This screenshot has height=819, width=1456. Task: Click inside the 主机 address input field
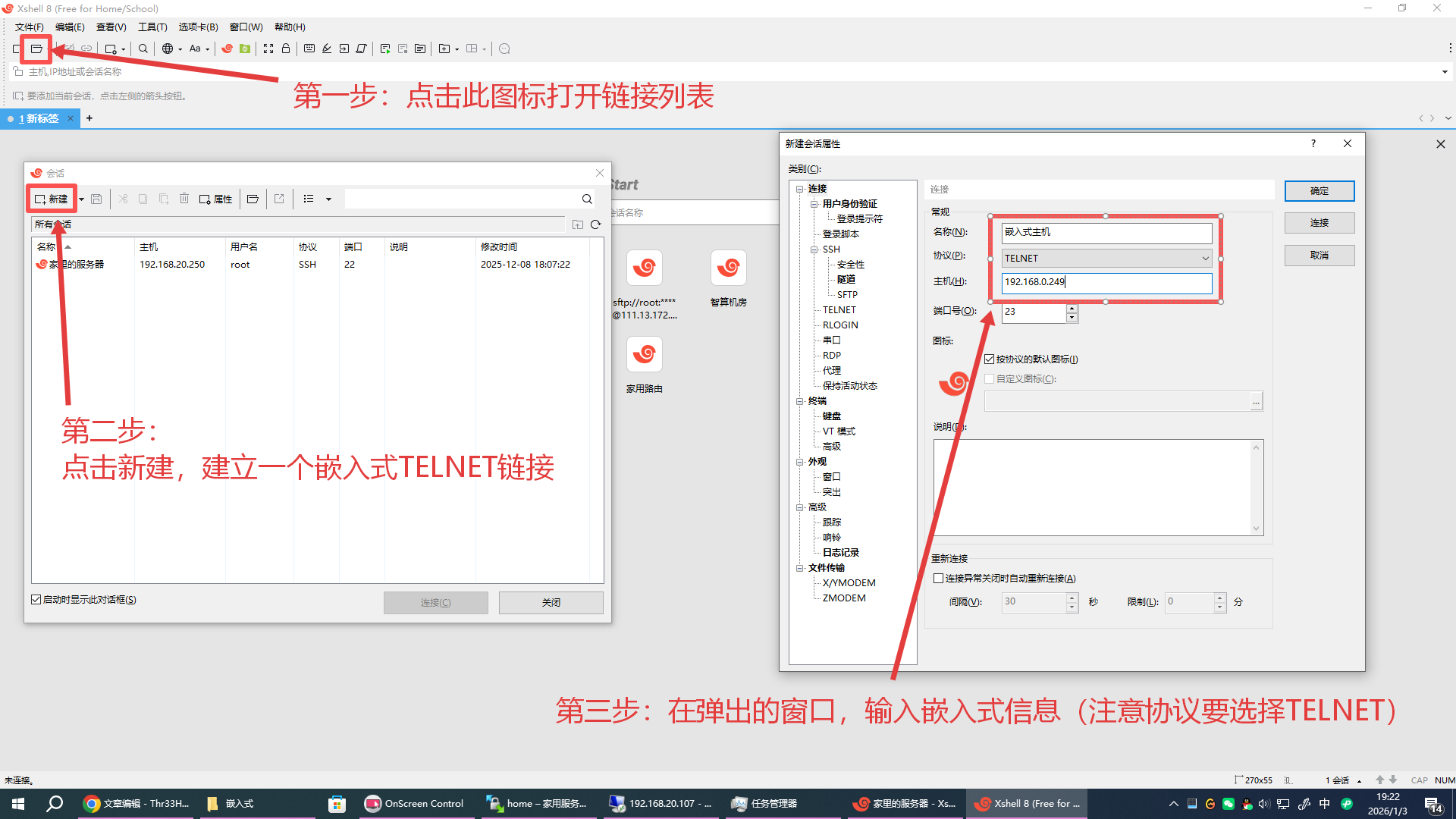(1106, 282)
